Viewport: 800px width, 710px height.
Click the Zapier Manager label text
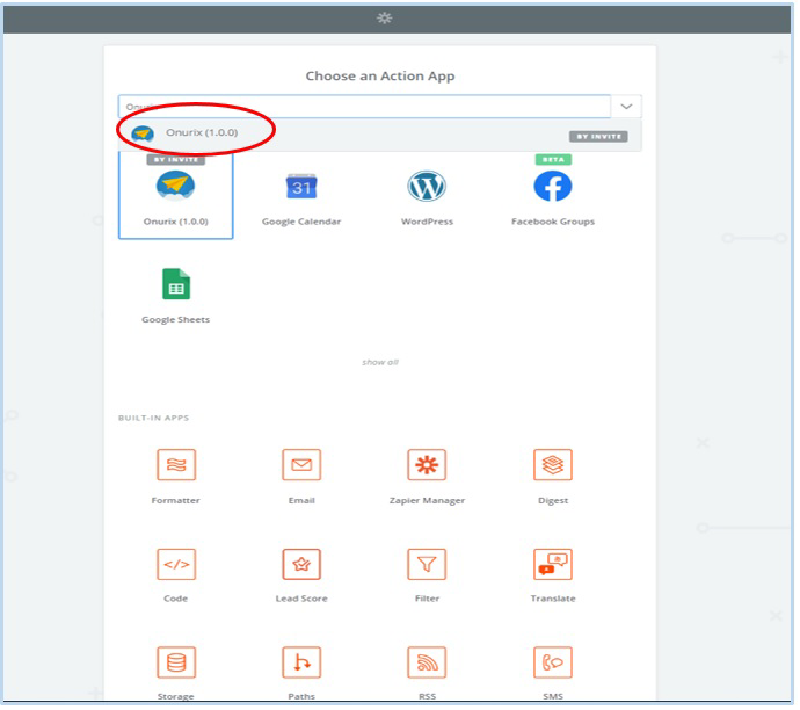point(427,500)
